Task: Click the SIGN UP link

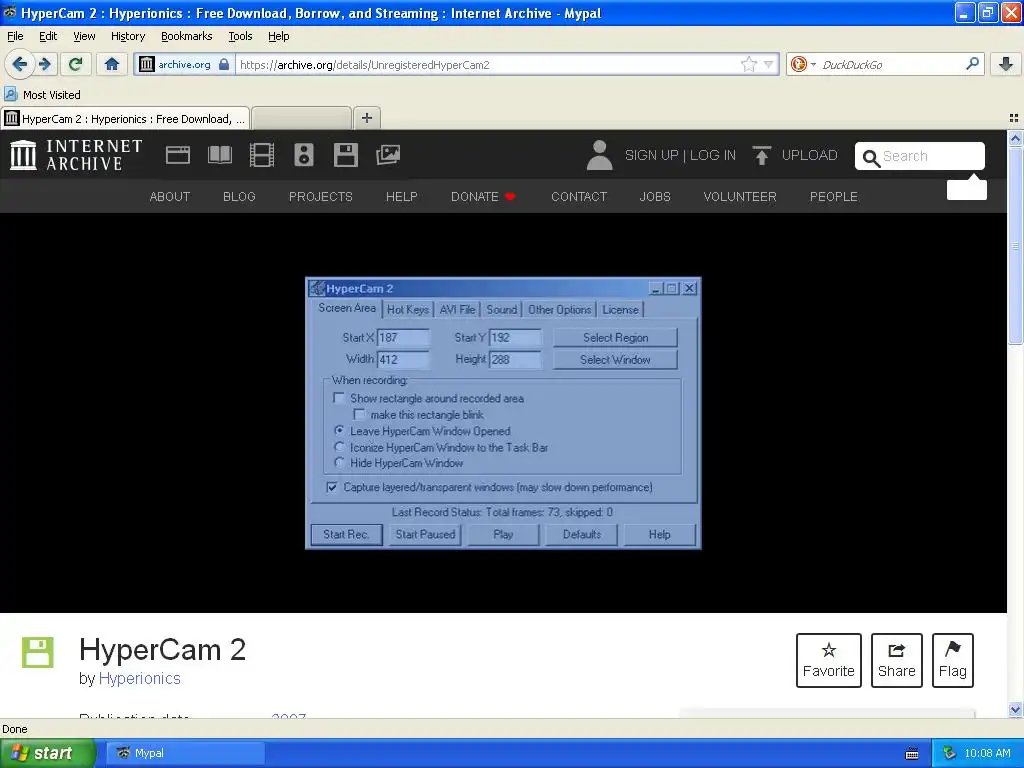Action: pos(651,155)
